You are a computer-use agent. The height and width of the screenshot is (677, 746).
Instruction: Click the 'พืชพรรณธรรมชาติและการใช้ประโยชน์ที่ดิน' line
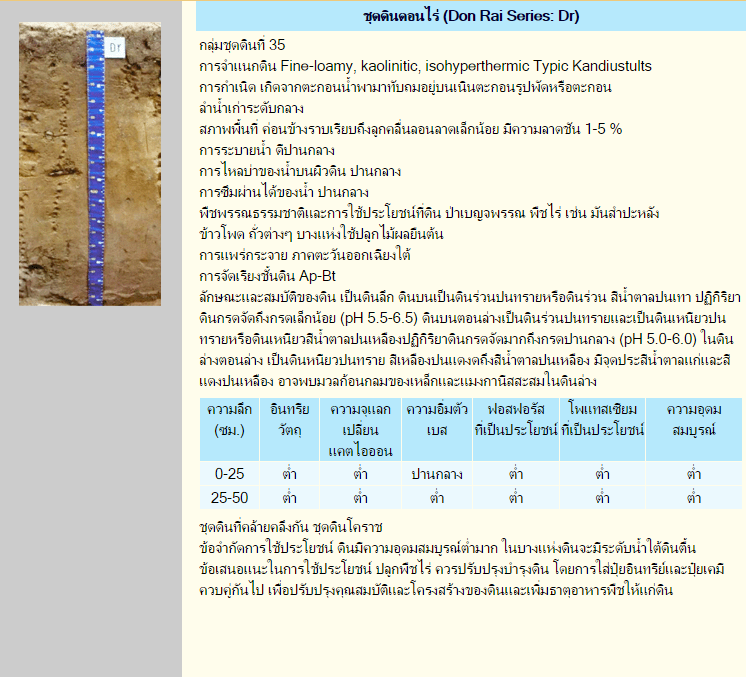(429, 213)
